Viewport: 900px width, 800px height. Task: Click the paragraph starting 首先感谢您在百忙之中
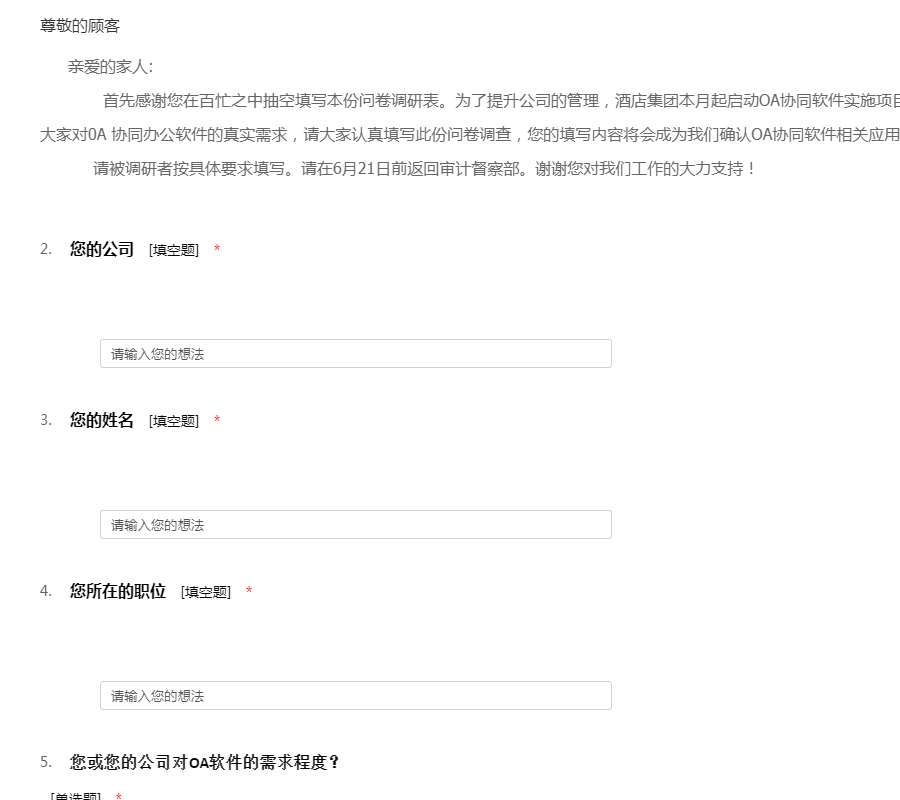pos(501,101)
